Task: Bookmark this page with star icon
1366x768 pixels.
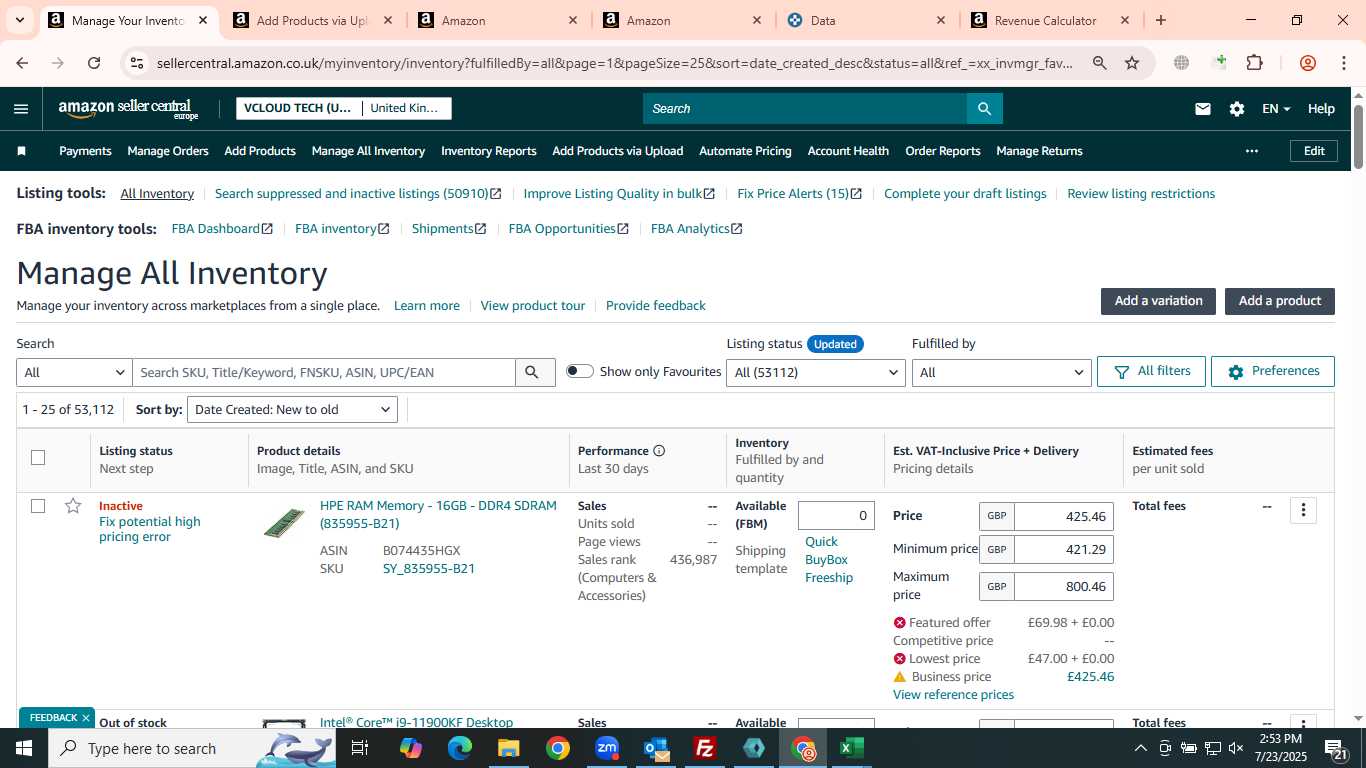Action: 1132,63
